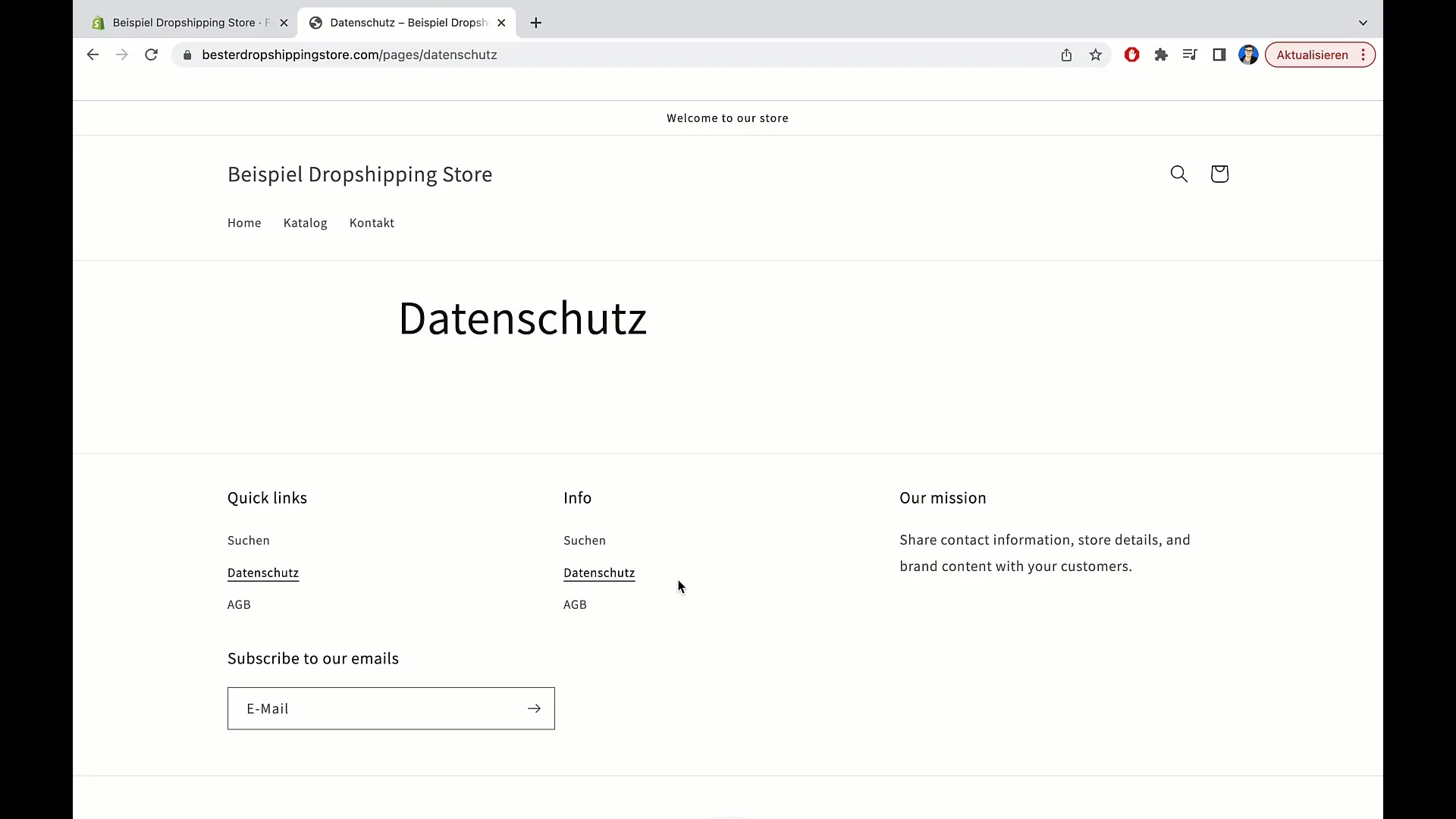Open the extensions puzzle icon
Image resolution: width=1456 pixels, height=819 pixels.
click(1161, 55)
